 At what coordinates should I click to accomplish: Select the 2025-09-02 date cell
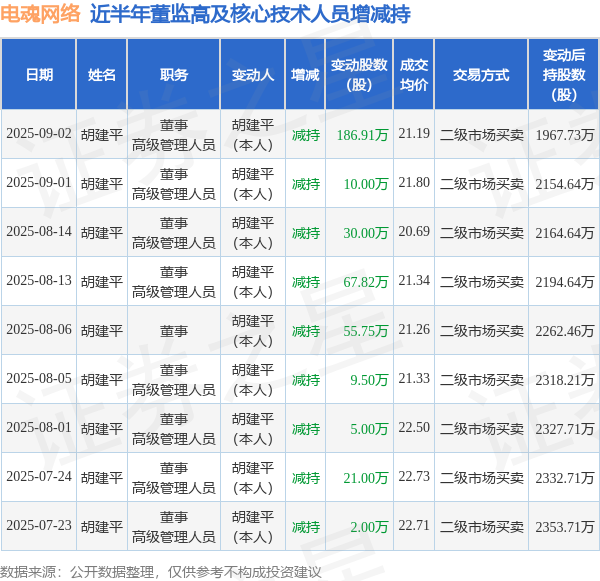coord(39,134)
